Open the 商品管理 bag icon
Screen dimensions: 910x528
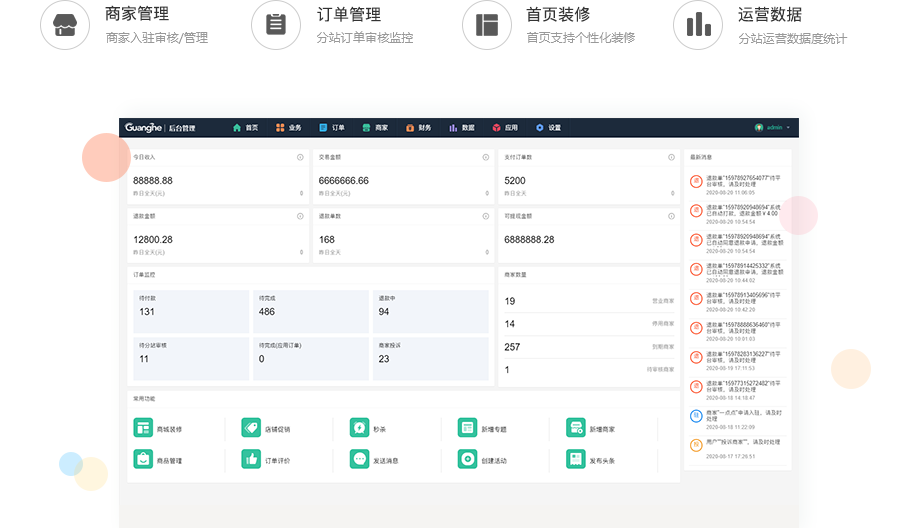click(x=143, y=460)
